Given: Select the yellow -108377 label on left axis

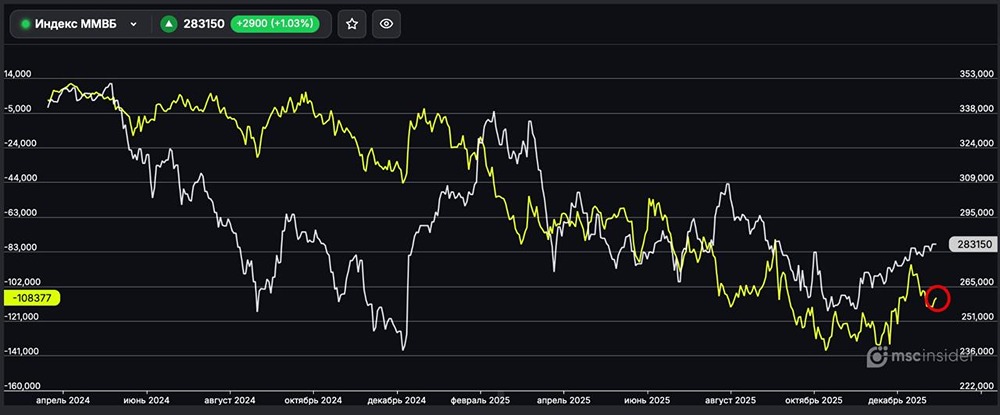Looking at the screenshot, I should (x=31, y=297).
